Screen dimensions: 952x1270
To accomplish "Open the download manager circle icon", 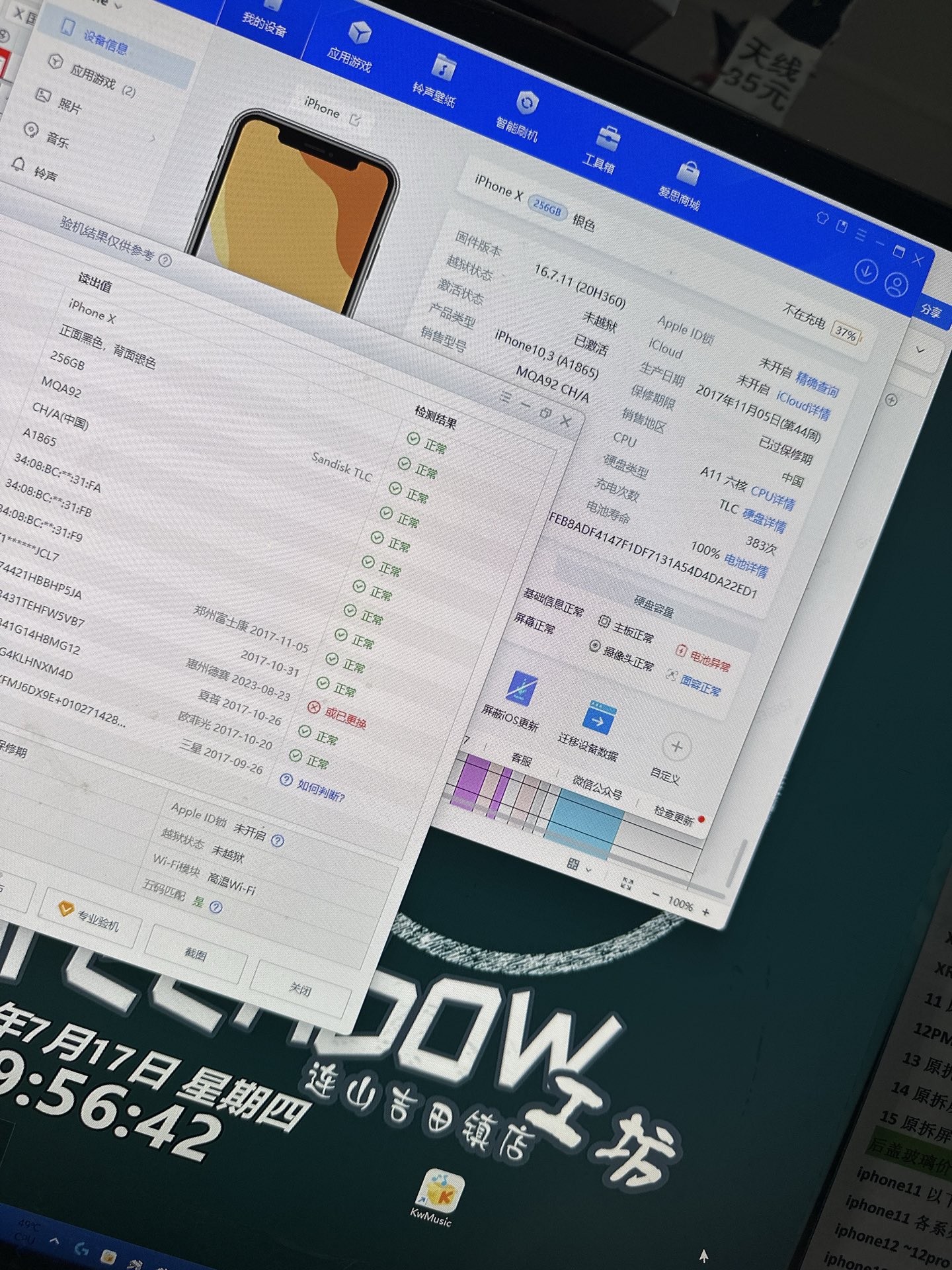I will coord(865,271).
